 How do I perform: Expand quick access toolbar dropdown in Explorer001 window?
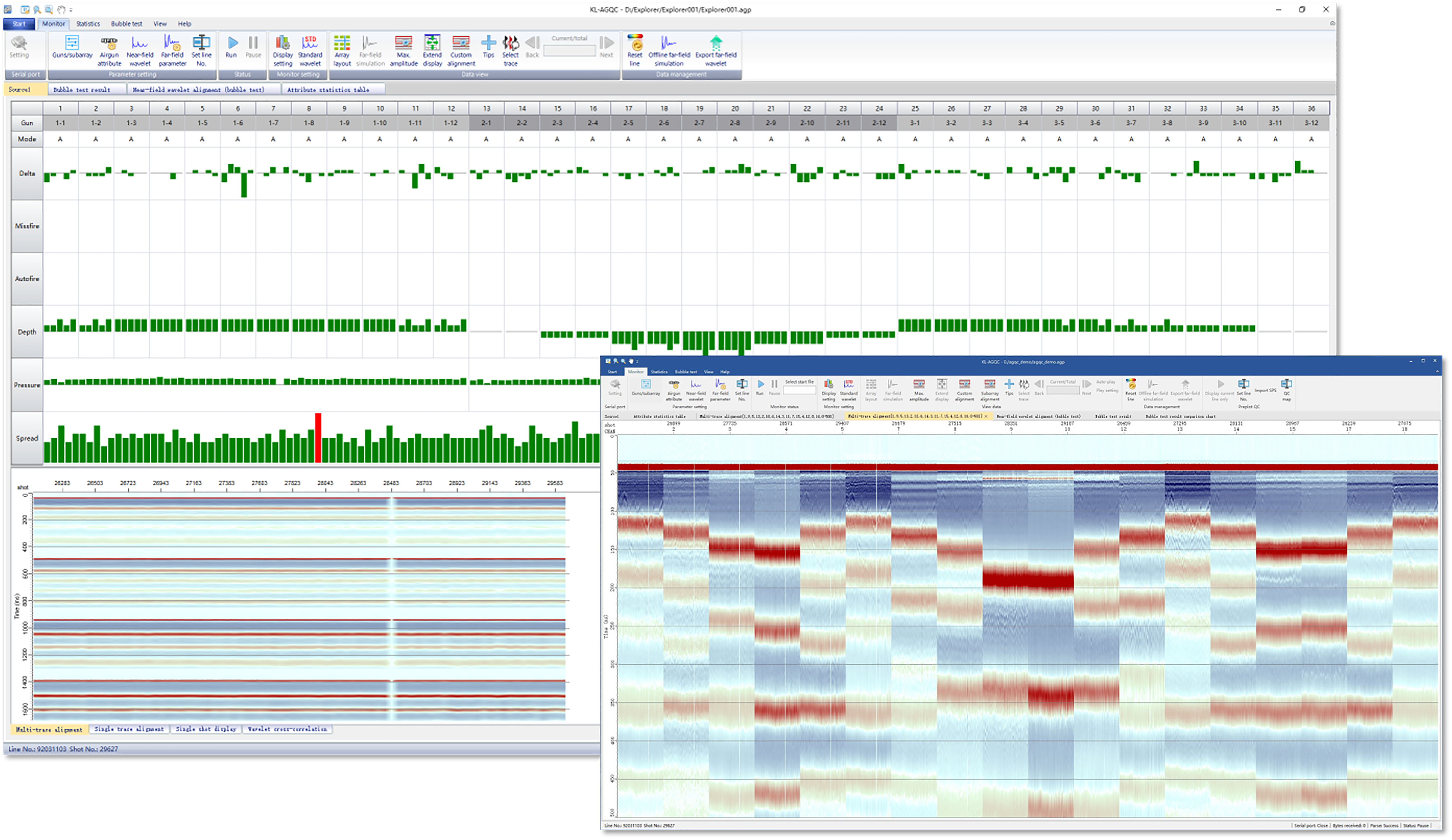71,10
